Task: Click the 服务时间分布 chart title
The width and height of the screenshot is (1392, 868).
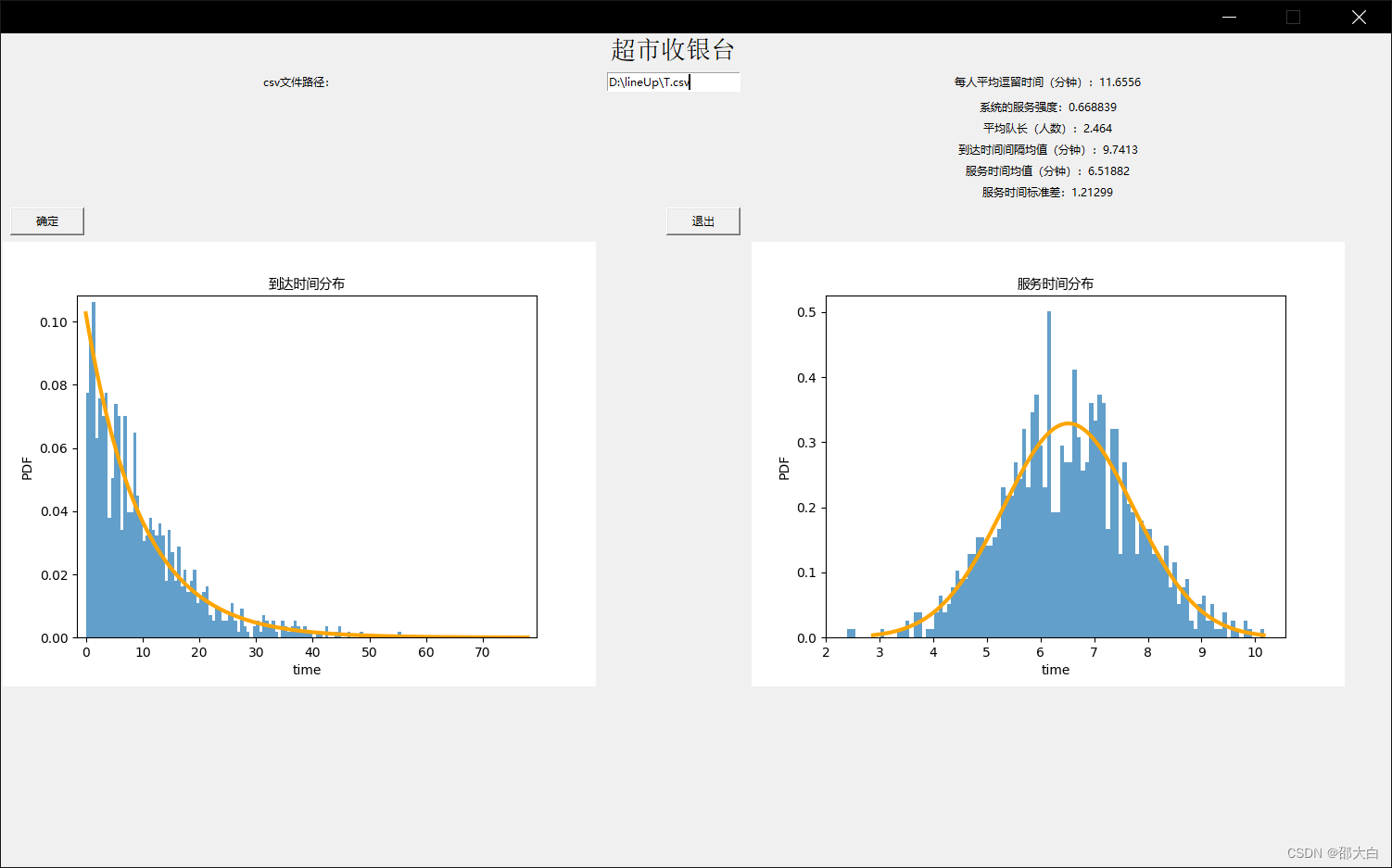Action: pos(1056,283)
